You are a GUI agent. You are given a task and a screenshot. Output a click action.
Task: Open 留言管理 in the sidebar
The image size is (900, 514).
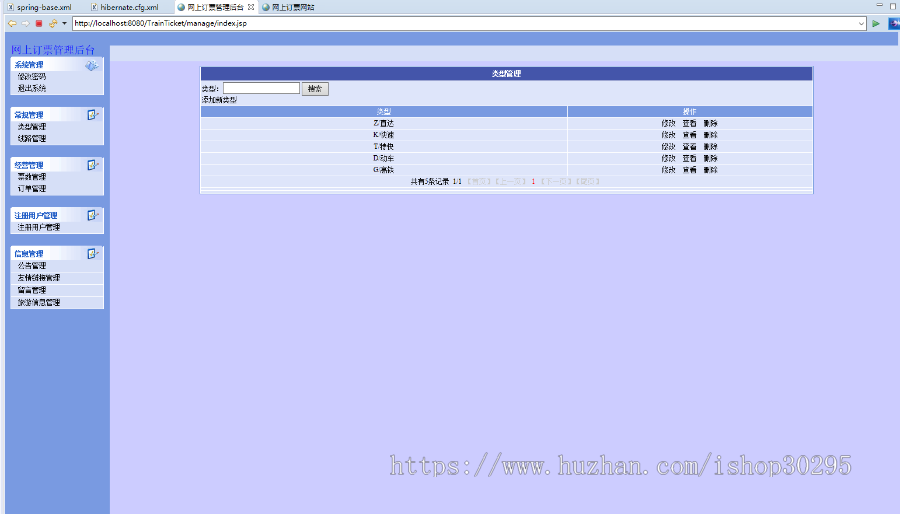click(x=32, y=290)
